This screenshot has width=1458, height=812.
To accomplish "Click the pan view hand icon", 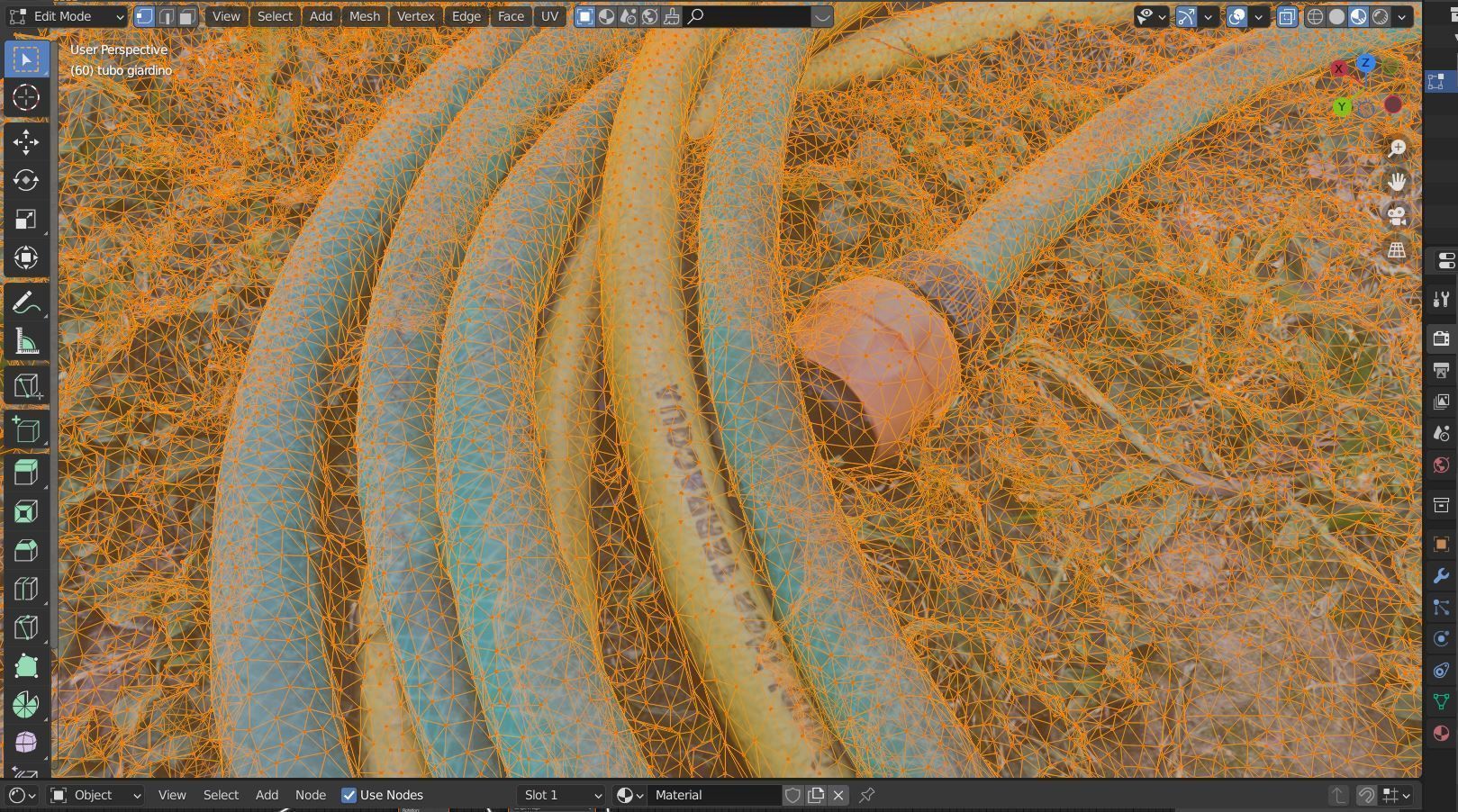I will coord(1397,182).
